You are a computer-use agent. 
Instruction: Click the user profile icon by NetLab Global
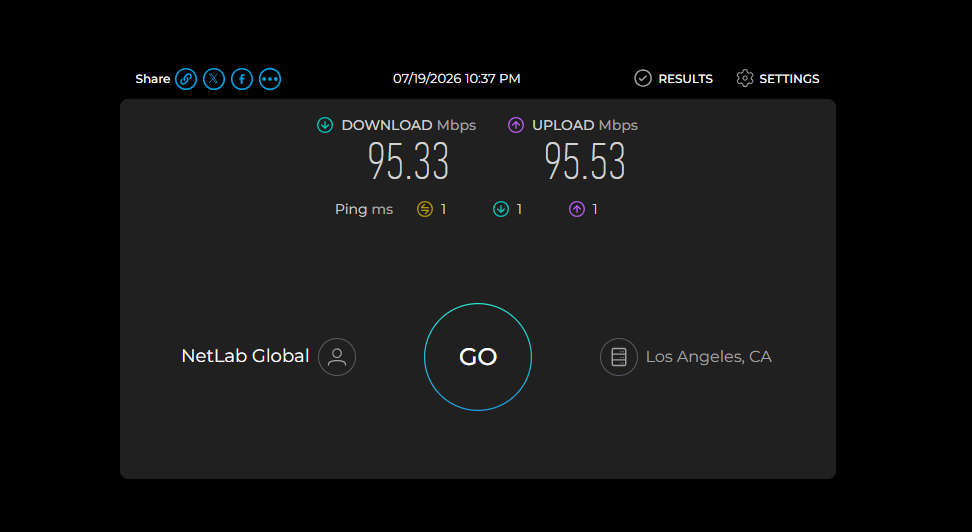click(x=337, y=357)
